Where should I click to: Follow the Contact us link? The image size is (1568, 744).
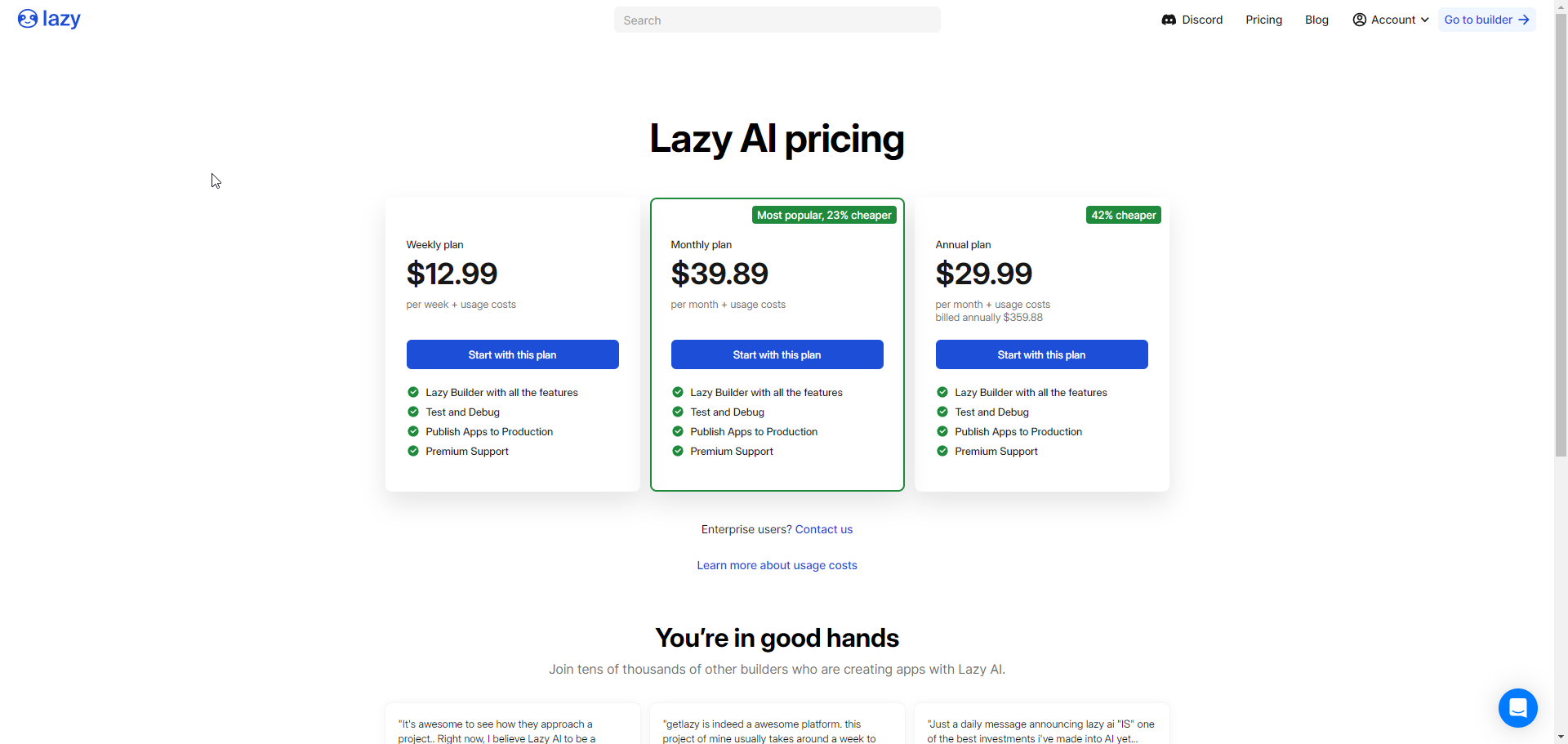[x=823, y=529]
